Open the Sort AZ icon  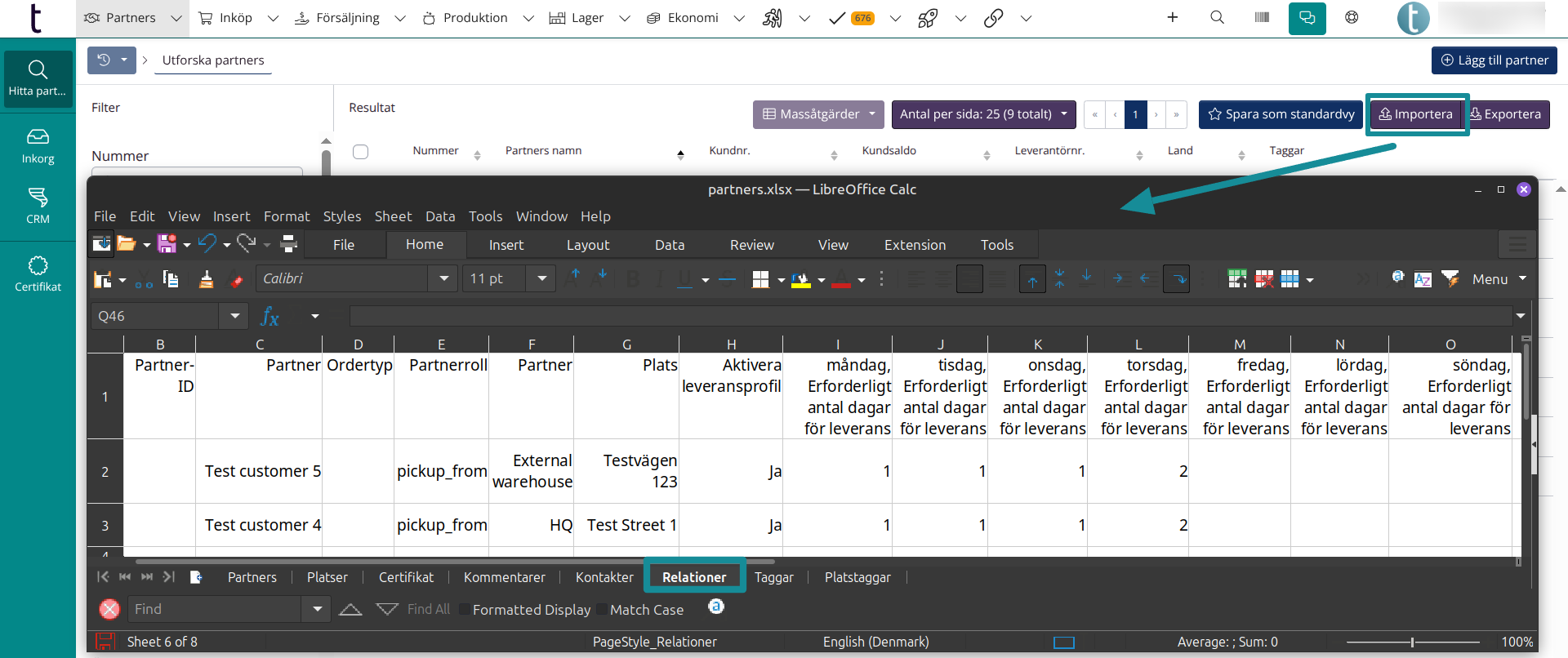pyautogui.click(x=1423, y=279)
